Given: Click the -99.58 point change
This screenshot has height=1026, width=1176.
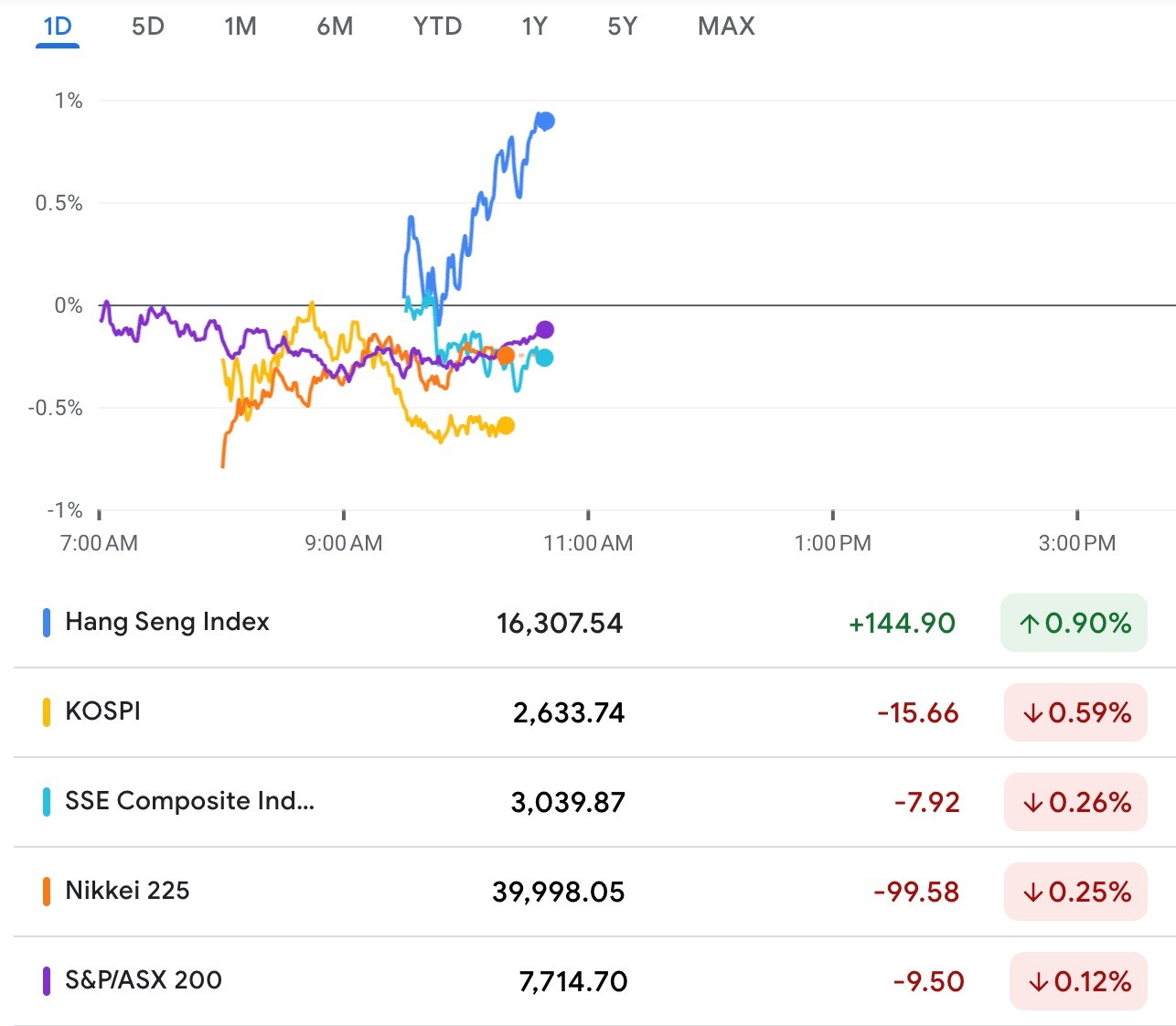Looking at the screenshot, I should click(x=916, y=892).
